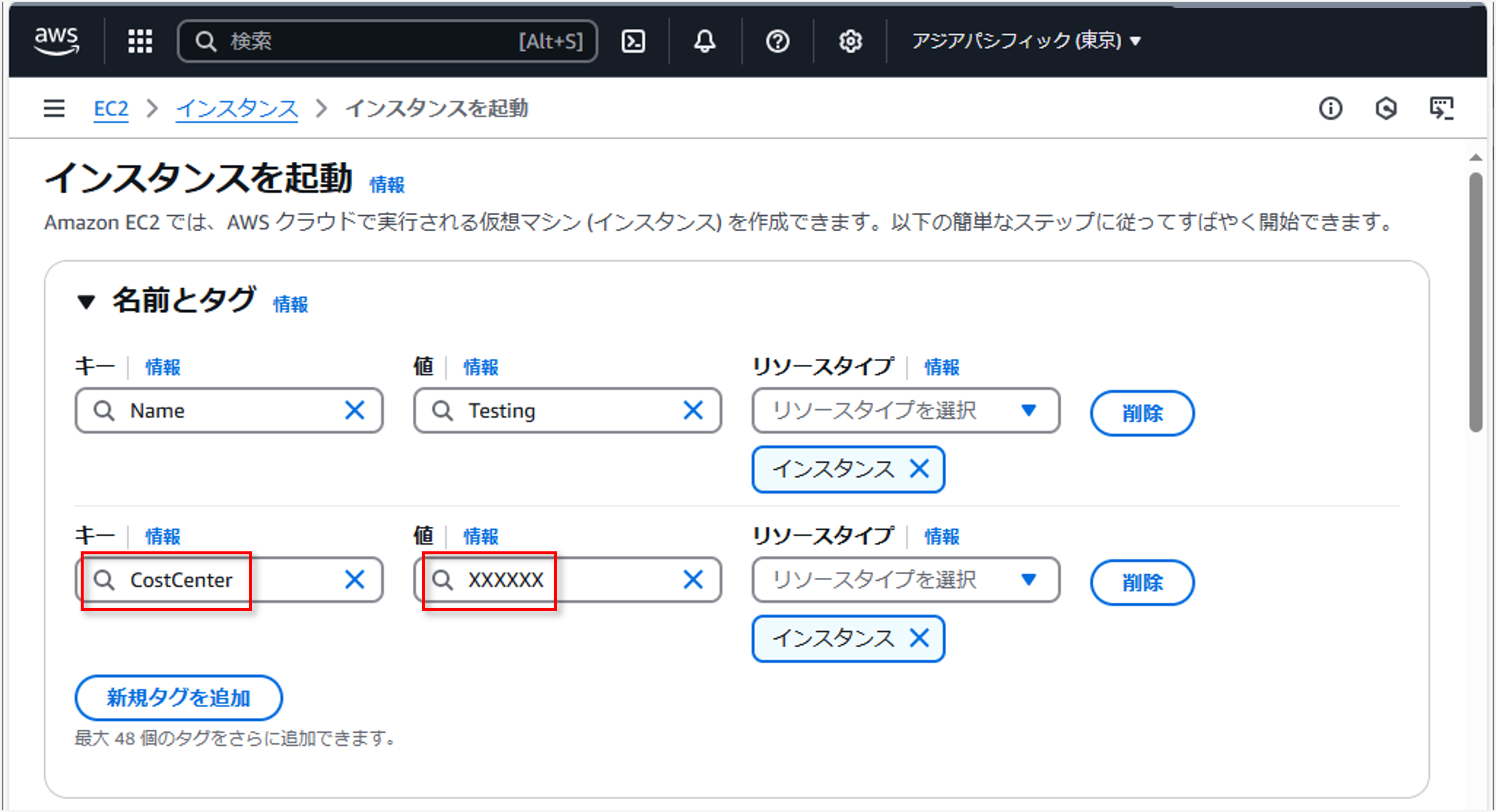
Task: Go to the インスタンス breadcrumb link
Action: click(237, 109)
